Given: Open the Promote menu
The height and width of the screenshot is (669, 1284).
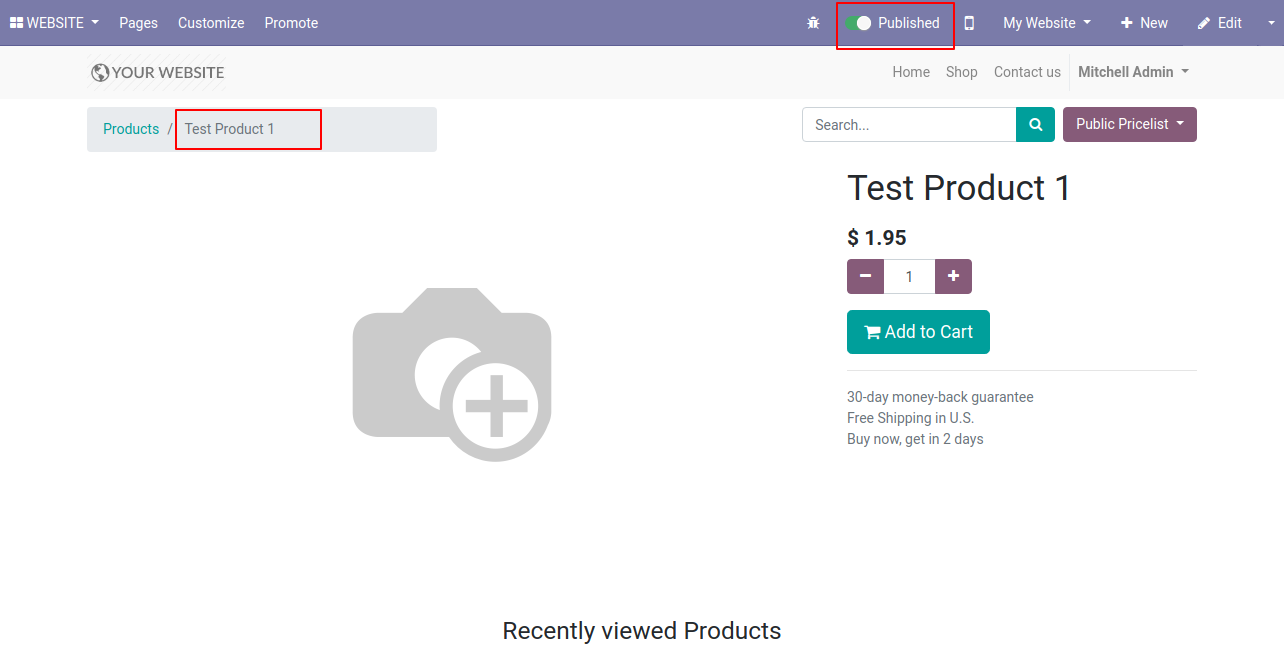Looking at the screenshot, I should [291, 23].
